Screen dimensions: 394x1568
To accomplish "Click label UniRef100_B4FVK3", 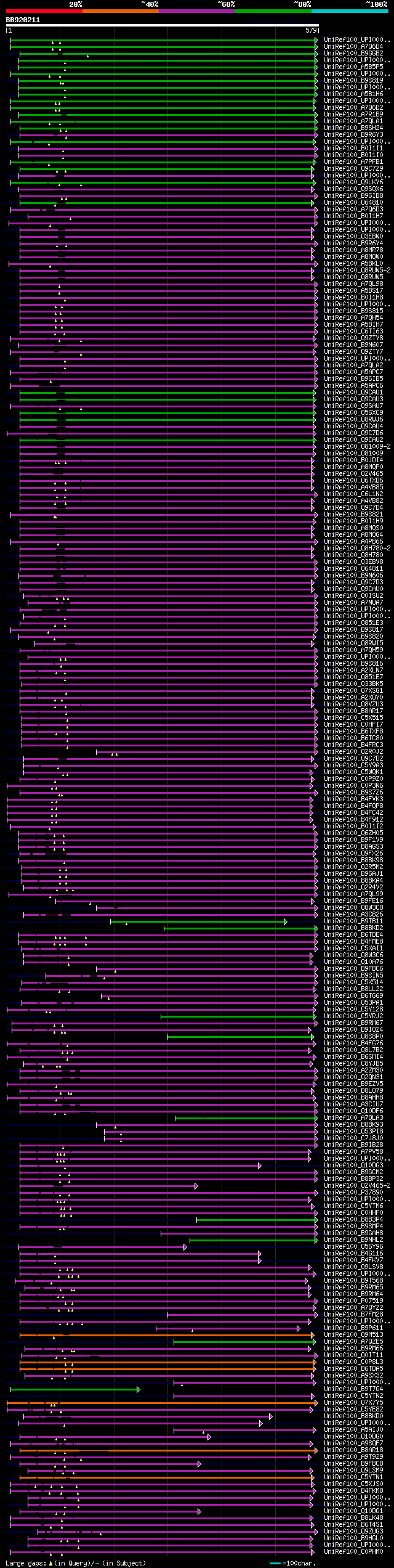I will (x=353, y=799).
